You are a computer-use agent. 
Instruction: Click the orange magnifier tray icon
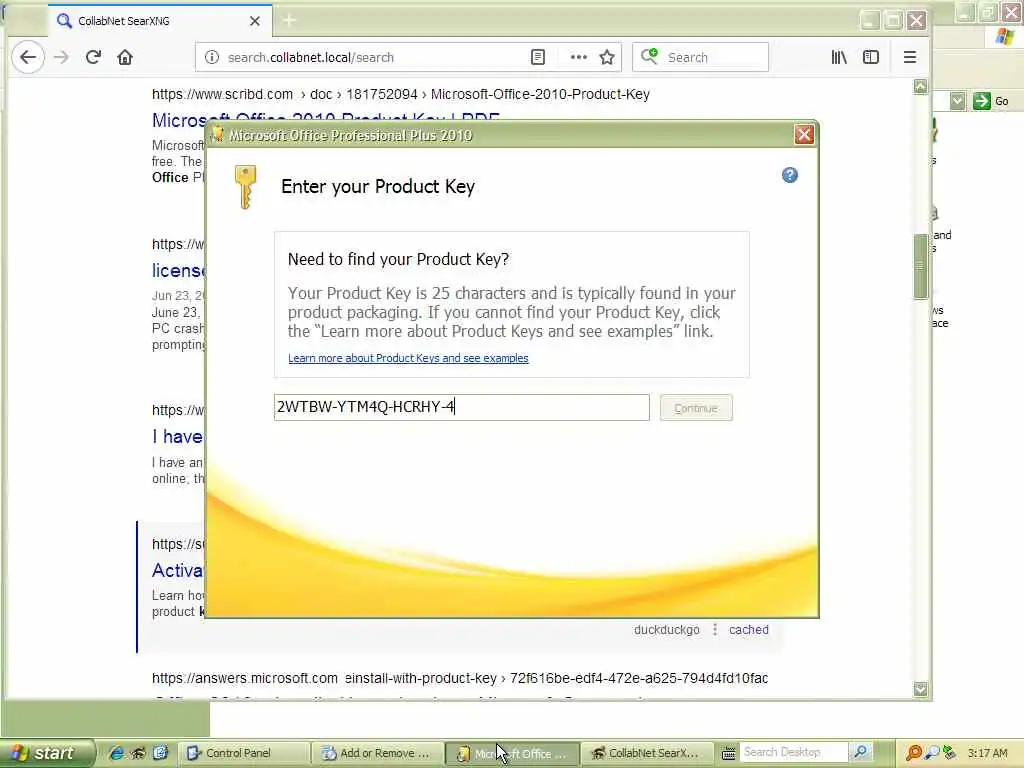point(914,753)
